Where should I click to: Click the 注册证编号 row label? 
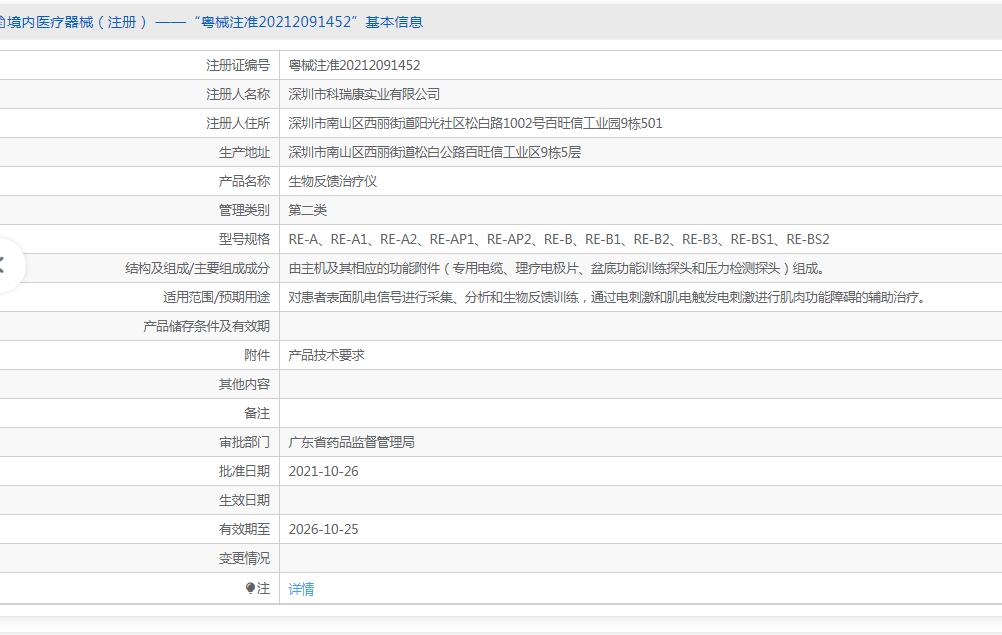(238, 65)
